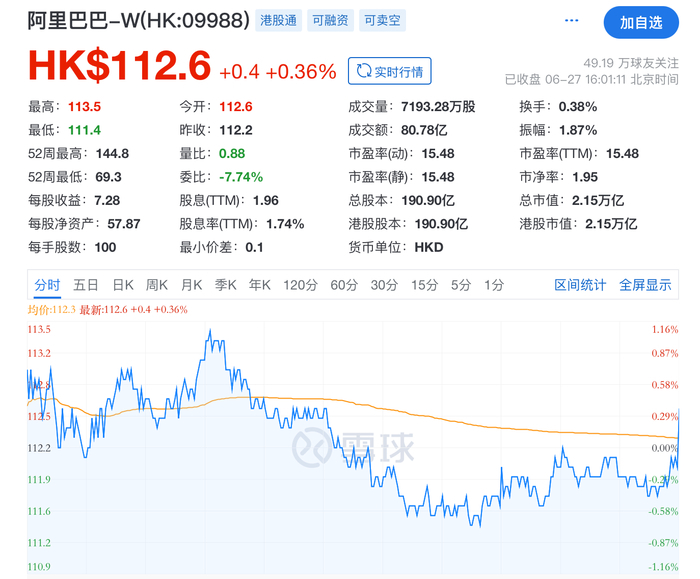
Task: Open the 年K chart tab
Action: [260, 285]
